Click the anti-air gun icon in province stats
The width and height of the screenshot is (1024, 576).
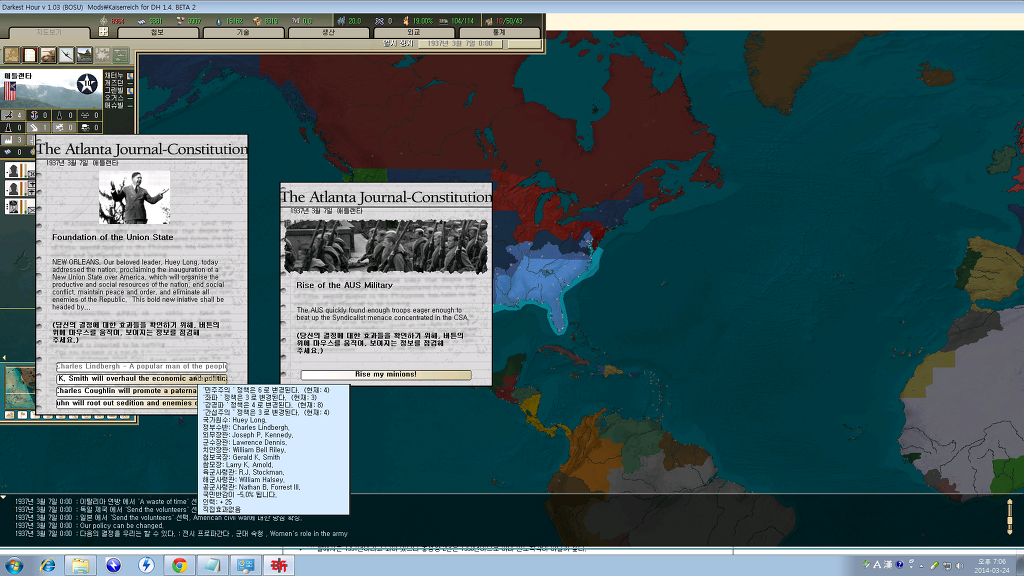point(8,115)
